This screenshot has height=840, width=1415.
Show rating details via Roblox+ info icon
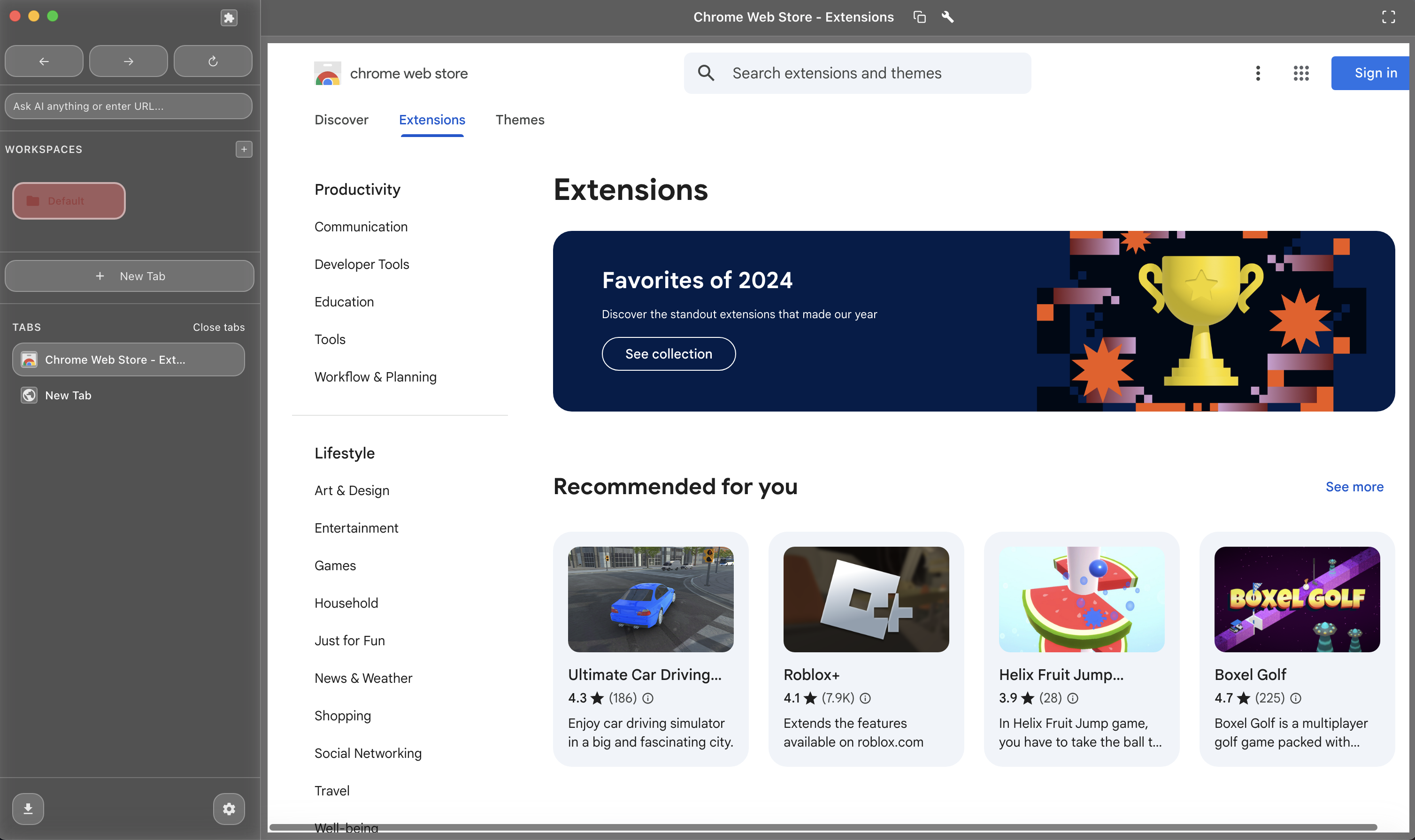point(865,698)
